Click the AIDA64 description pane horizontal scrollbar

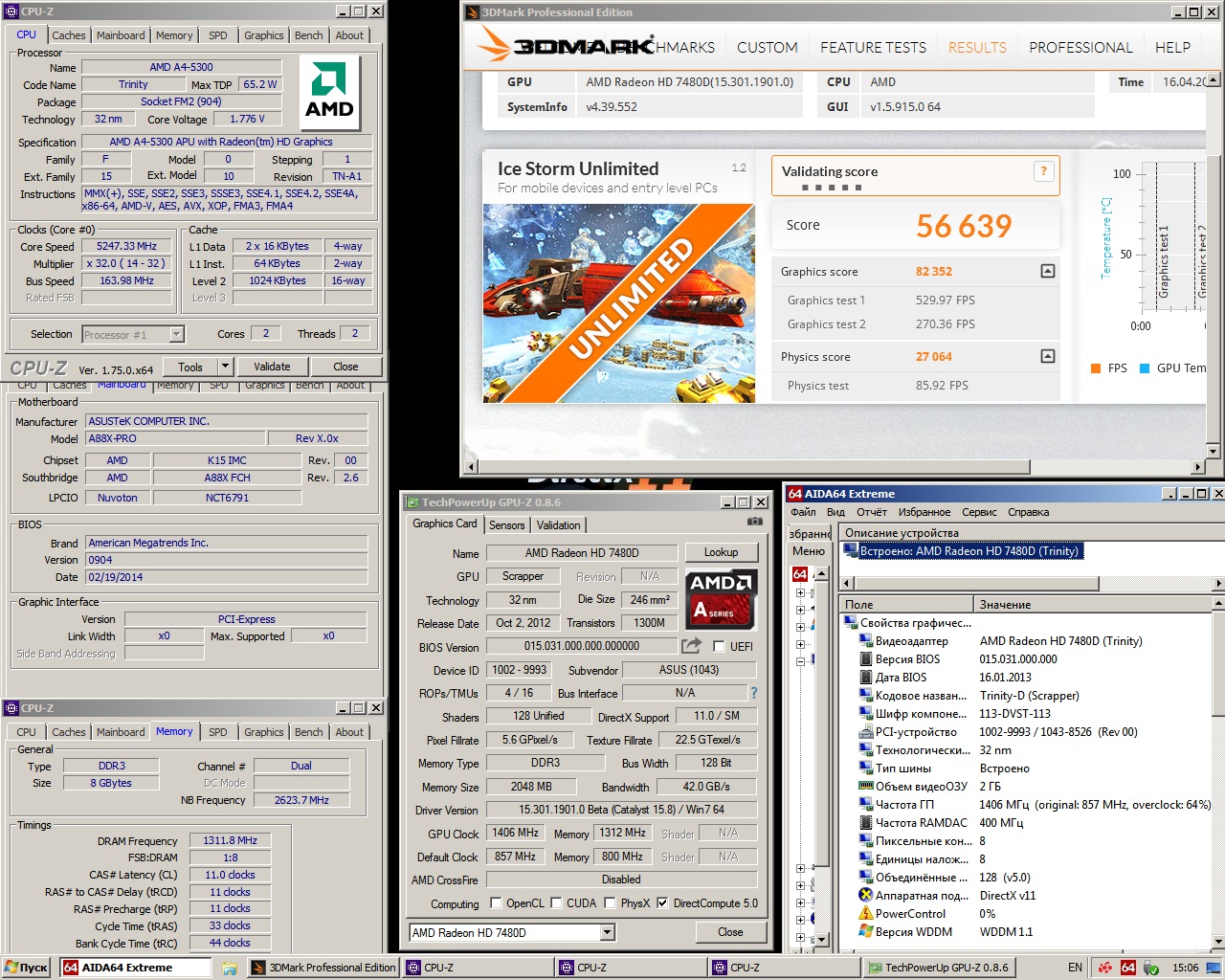point(1031,583)
